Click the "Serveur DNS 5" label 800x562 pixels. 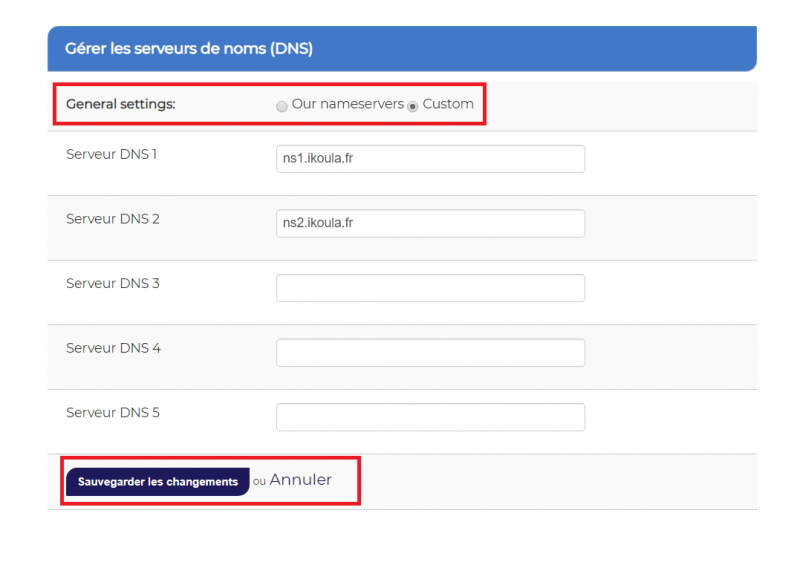[113, 412]
